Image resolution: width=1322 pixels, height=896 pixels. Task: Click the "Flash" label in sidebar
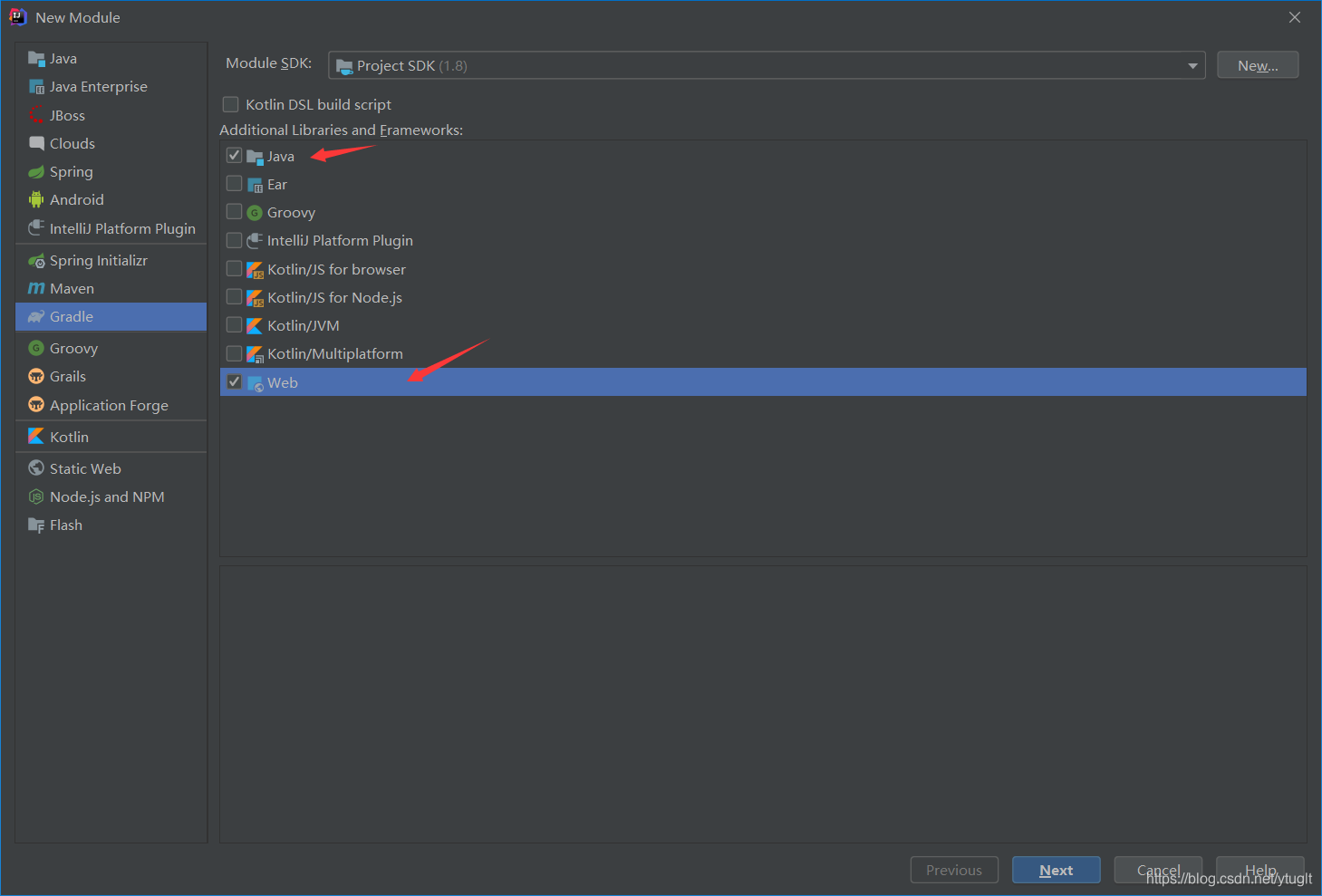66,525
